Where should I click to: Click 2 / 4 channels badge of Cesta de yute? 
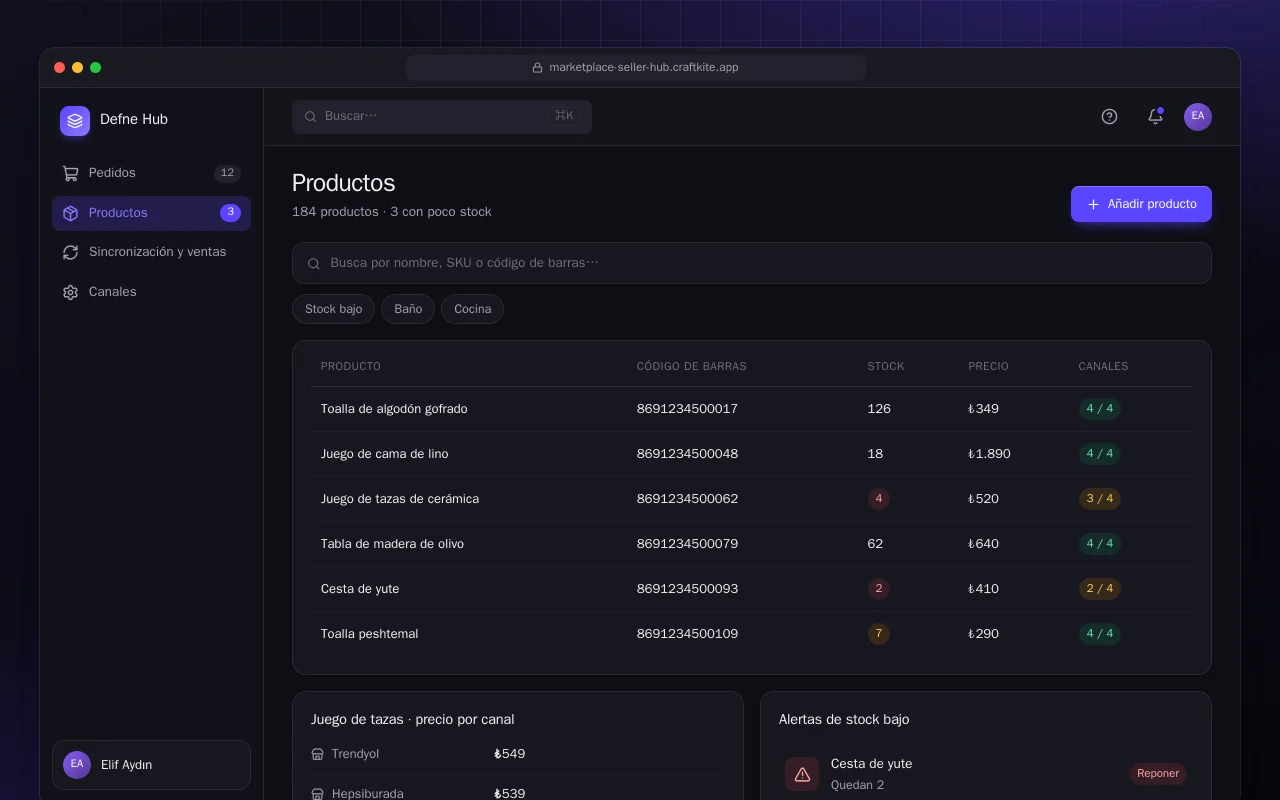1100,589
